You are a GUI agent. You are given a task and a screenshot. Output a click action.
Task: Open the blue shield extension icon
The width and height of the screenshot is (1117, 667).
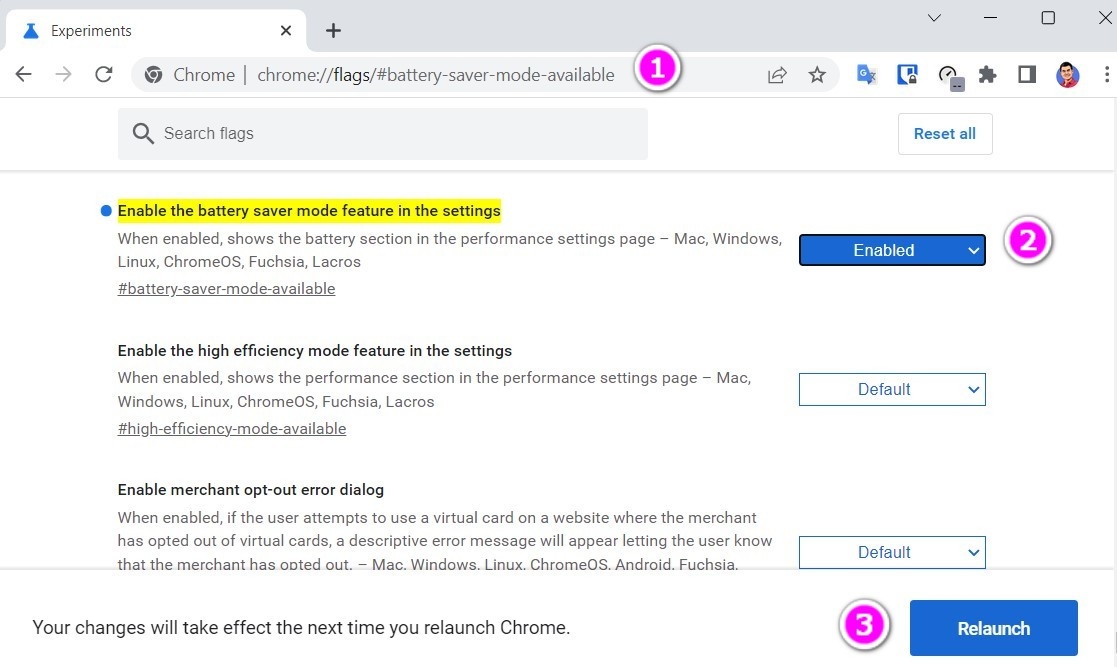click(907, 75)
